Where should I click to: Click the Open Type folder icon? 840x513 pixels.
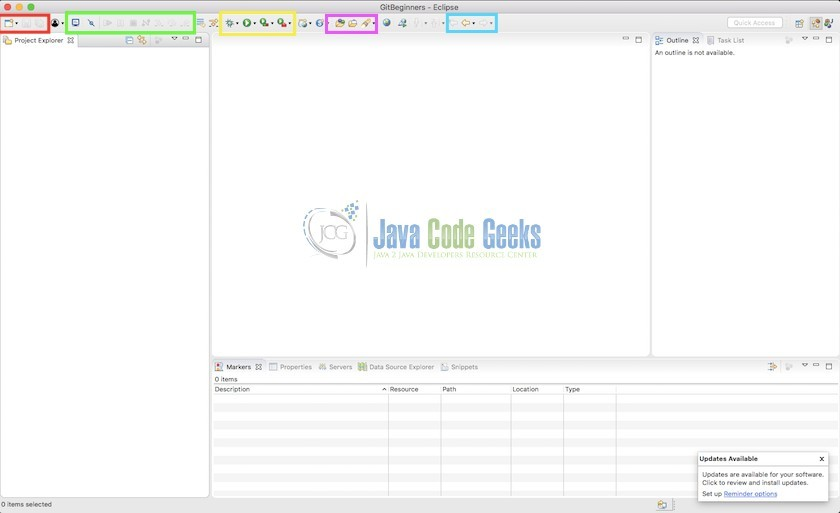(340, 23)
